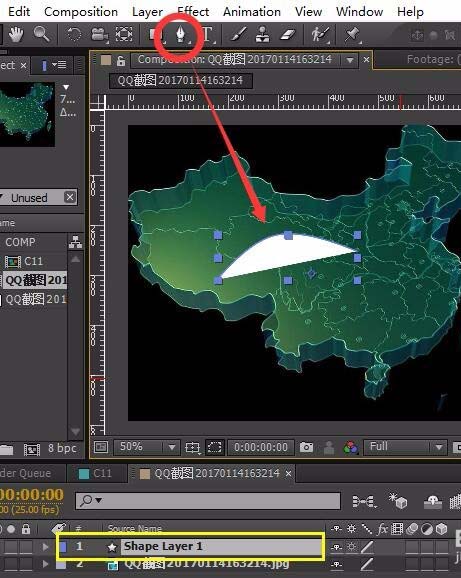Viewport: 461px width, 578px height.
Task: Take a snapshot with camera icon
Action: coord(306,448)
